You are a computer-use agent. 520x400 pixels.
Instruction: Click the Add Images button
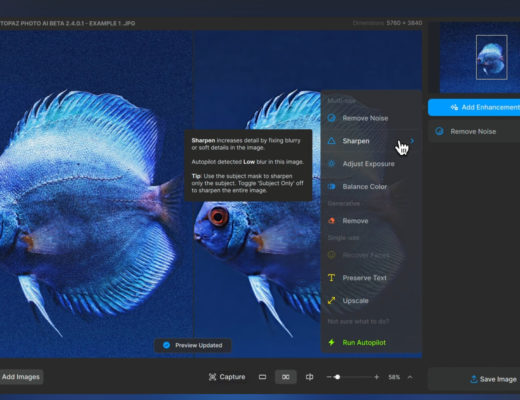coord(21,377)
